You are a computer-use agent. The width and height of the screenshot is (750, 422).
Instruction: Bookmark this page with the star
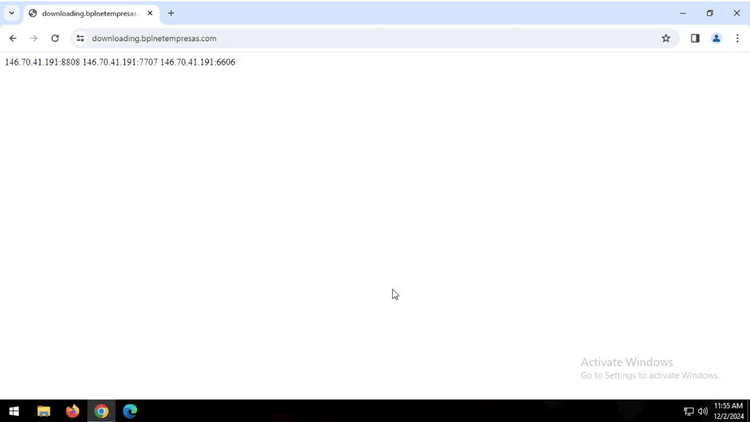666,38
